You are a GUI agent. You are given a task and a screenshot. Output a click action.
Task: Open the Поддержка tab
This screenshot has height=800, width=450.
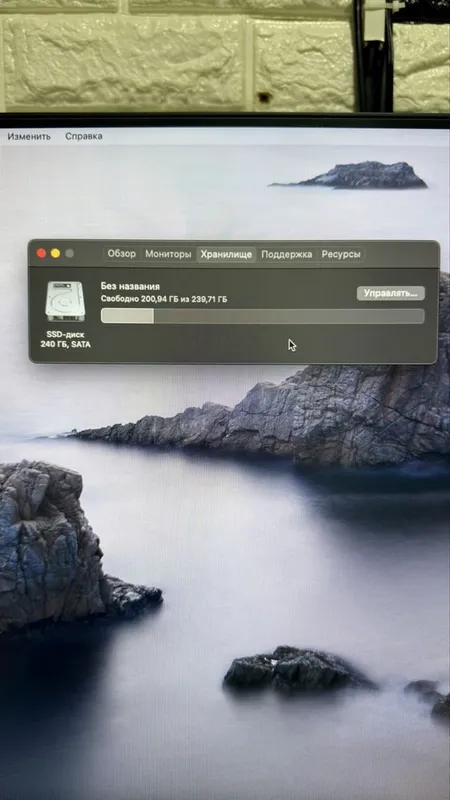pos(287,254)
